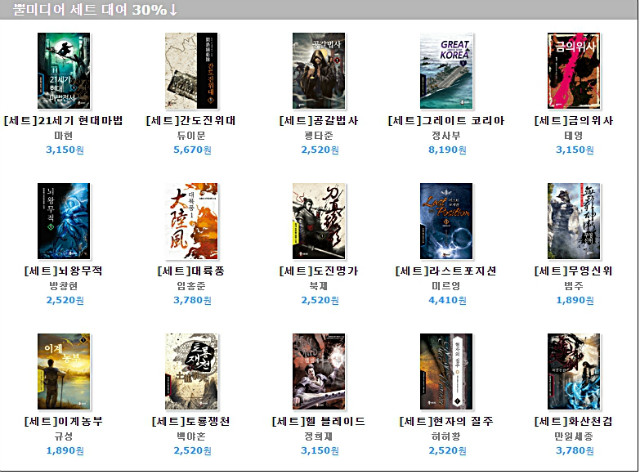Click the [세트]간도진위대 title
Image resolution: width=640 pixels, height=473 pixels.
(191, 121)
